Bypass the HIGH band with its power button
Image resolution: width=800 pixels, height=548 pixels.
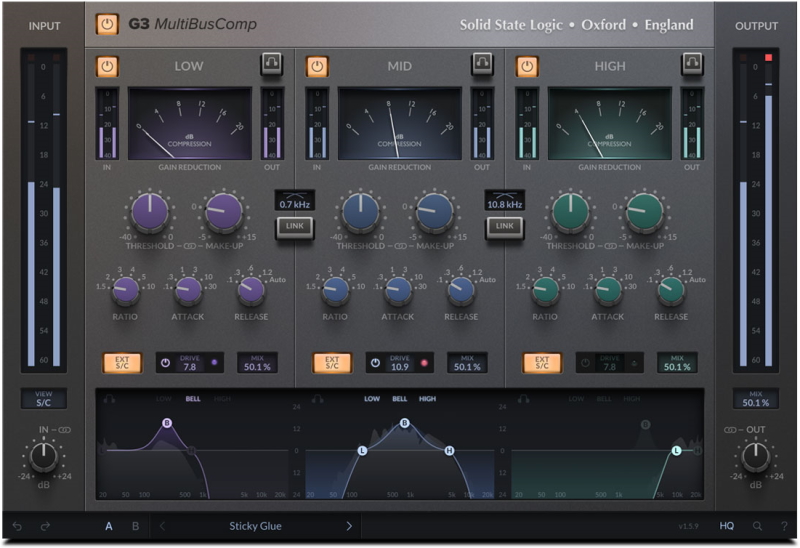tap(527, 66)
